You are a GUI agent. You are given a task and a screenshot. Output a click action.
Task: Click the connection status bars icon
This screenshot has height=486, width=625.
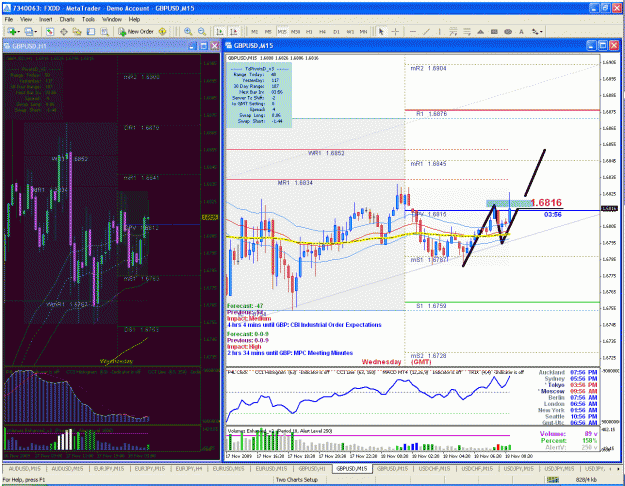(553, 480)
